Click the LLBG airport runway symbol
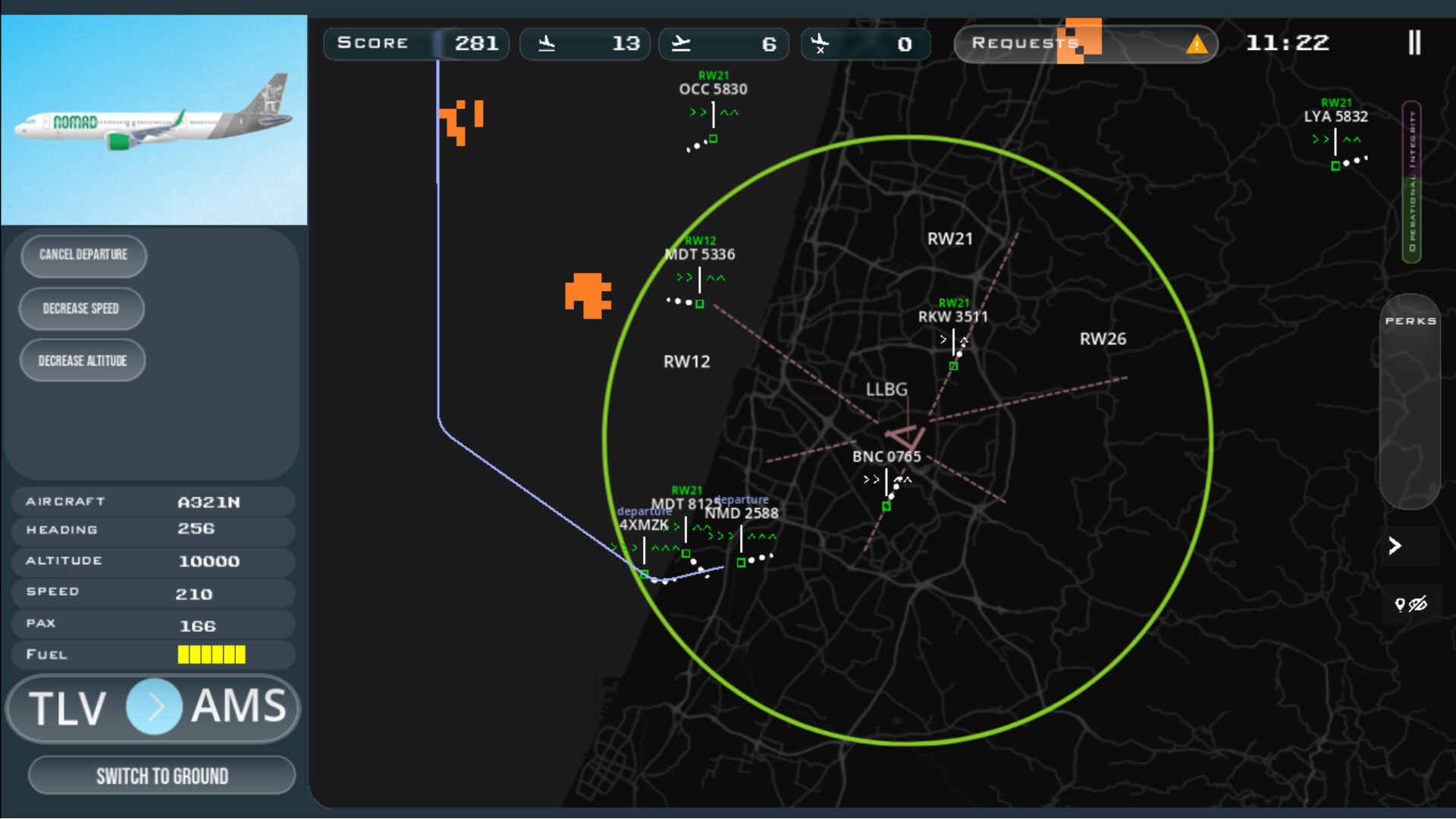 [906, 438]
